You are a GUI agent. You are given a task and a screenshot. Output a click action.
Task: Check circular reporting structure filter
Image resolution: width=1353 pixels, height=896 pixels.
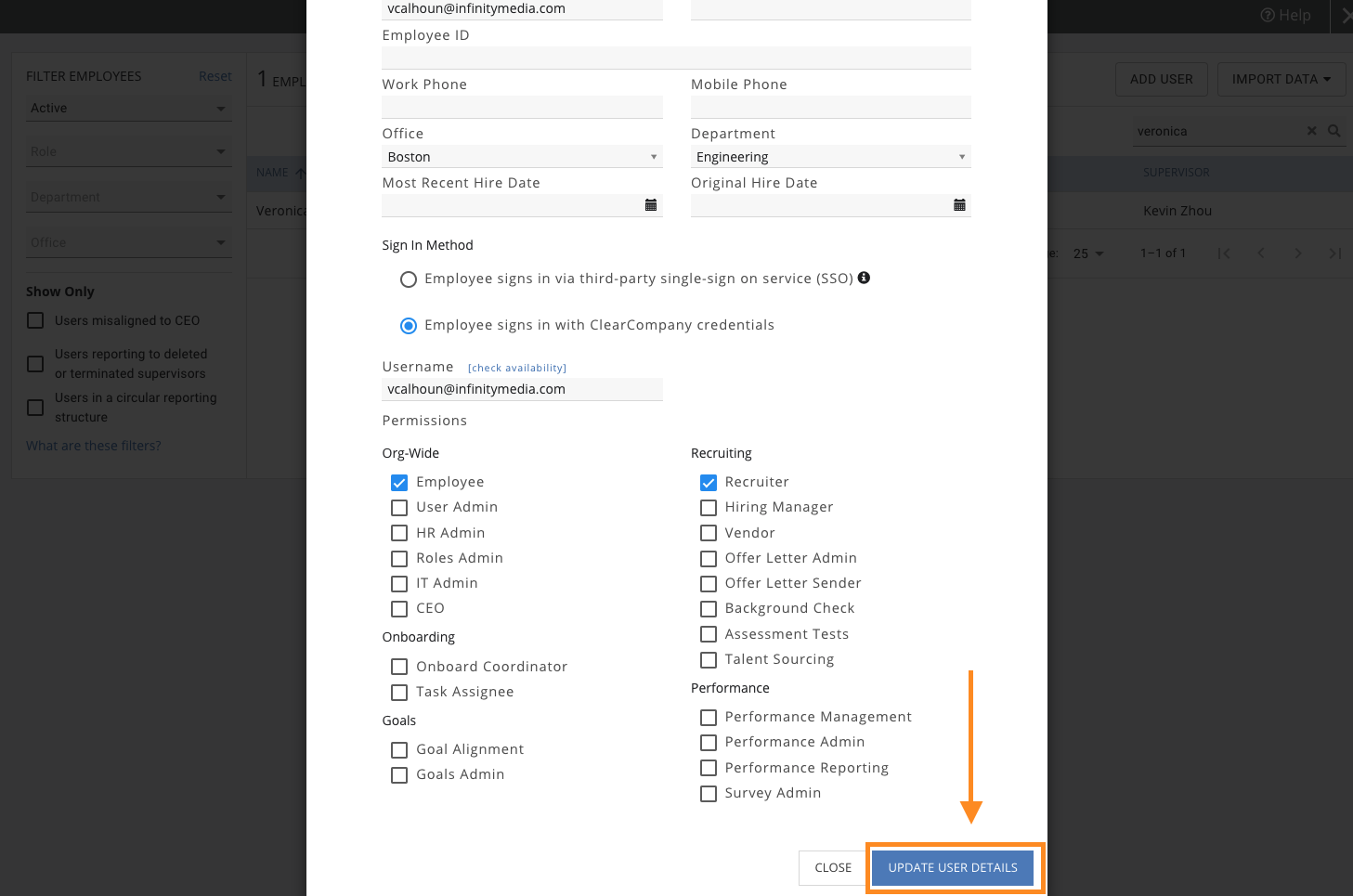[x=35, y=408]
